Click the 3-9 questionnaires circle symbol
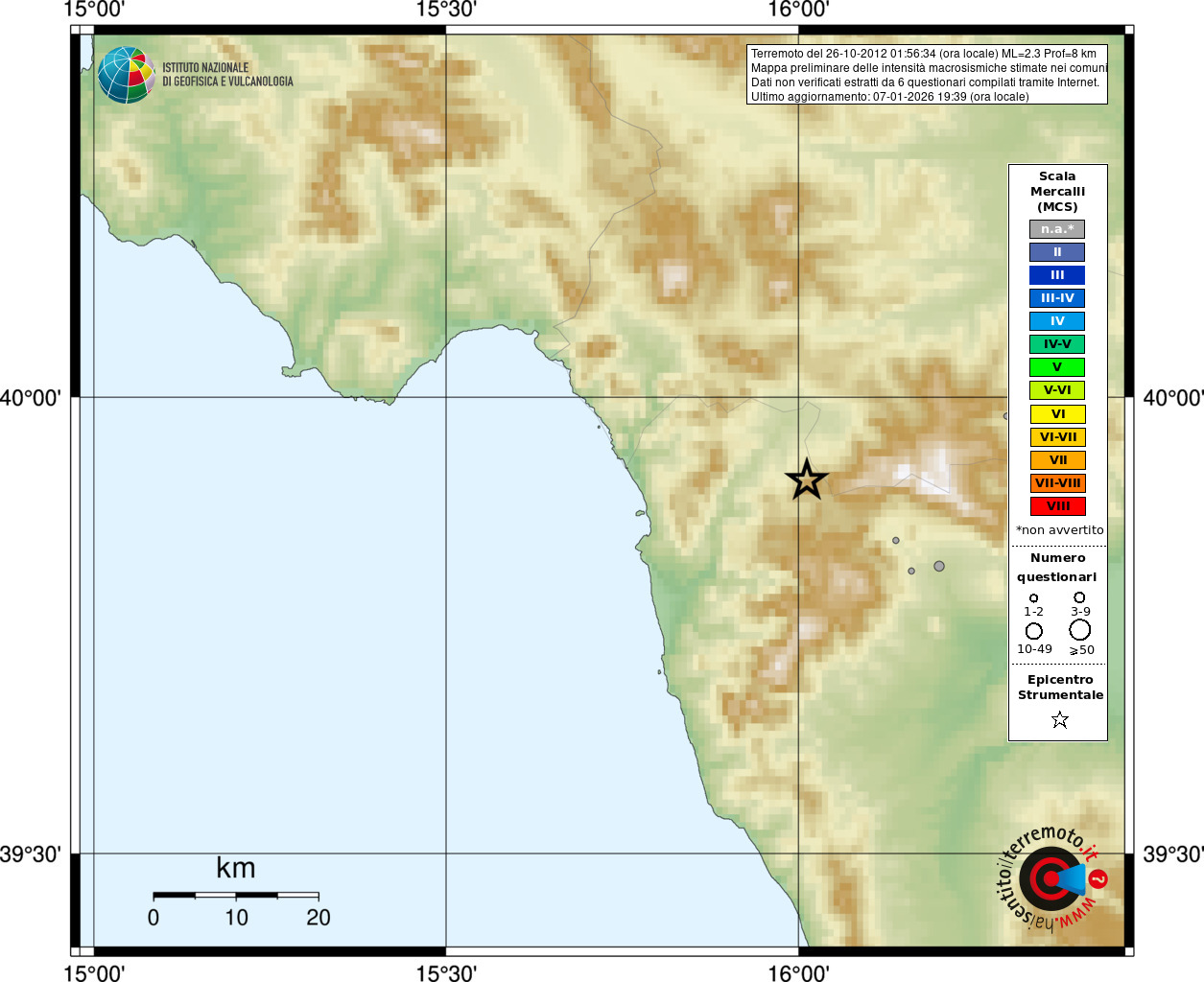The image size is (1204, 982). (1079, 597)
